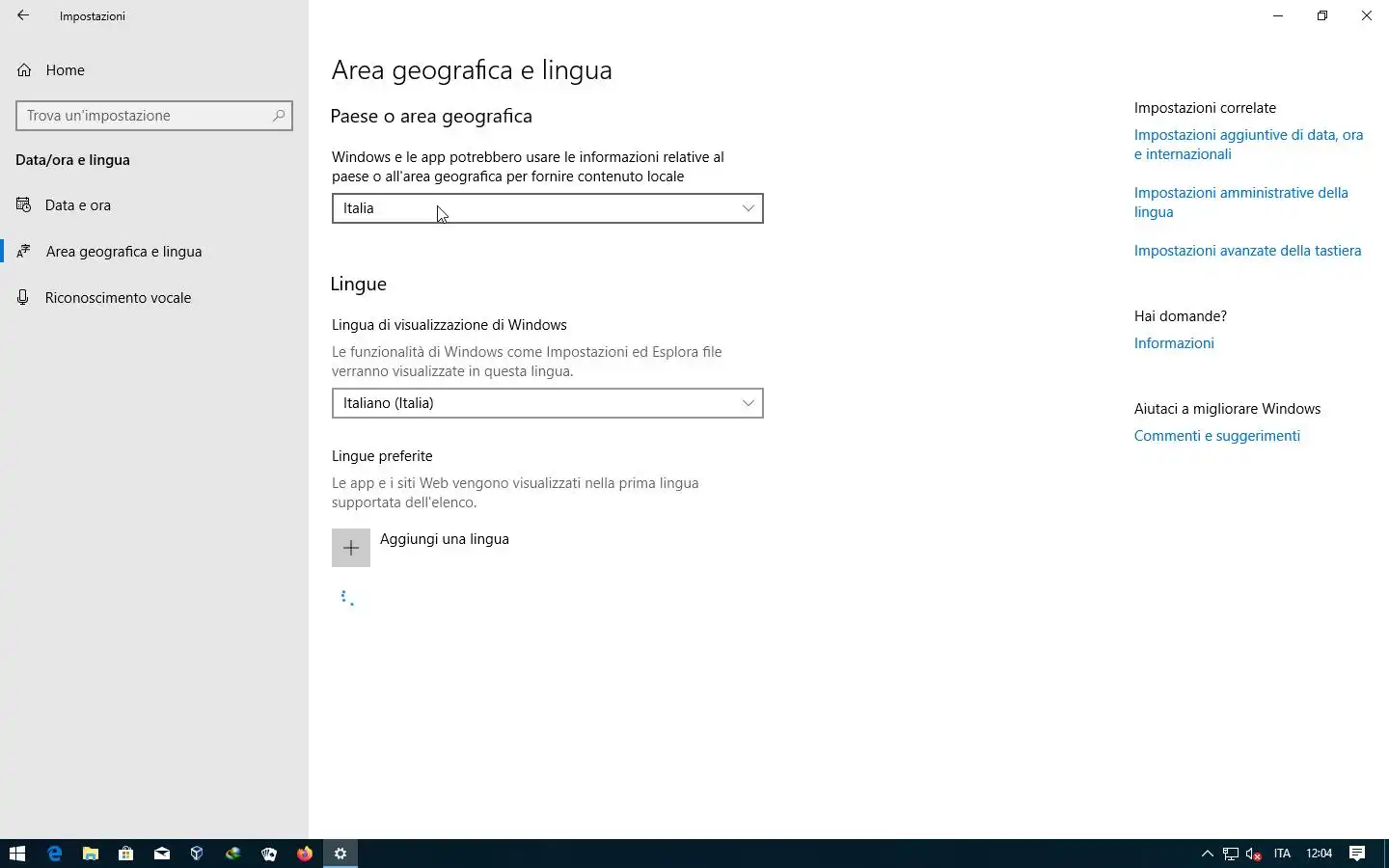Close the Impostazioni window
This screenshot has width=1389, height=868.
tap(1367, 15)
